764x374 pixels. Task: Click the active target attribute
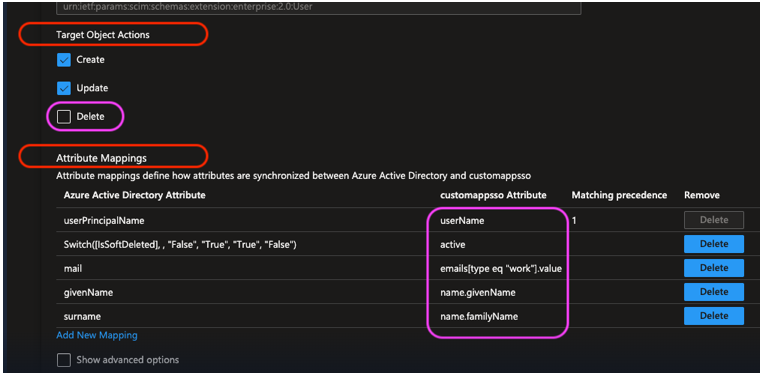[x=453, y=244]
